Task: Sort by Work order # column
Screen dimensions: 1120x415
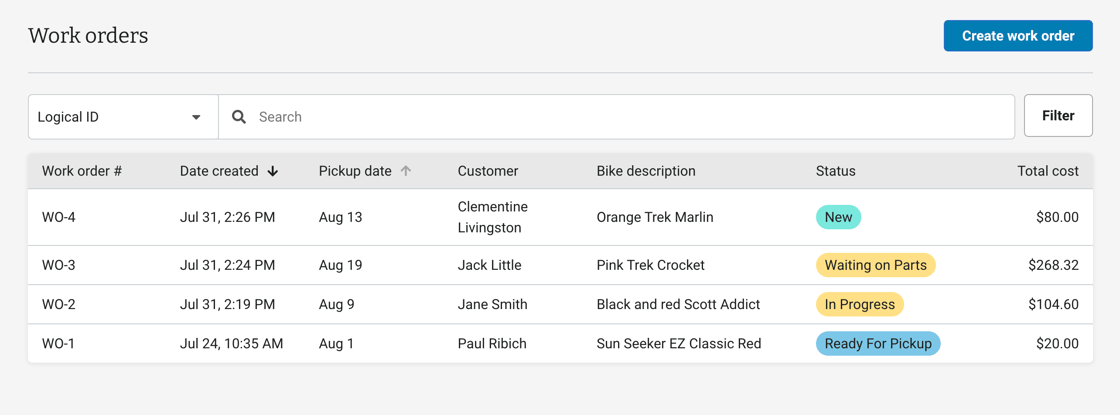Action: pos(82,171)
